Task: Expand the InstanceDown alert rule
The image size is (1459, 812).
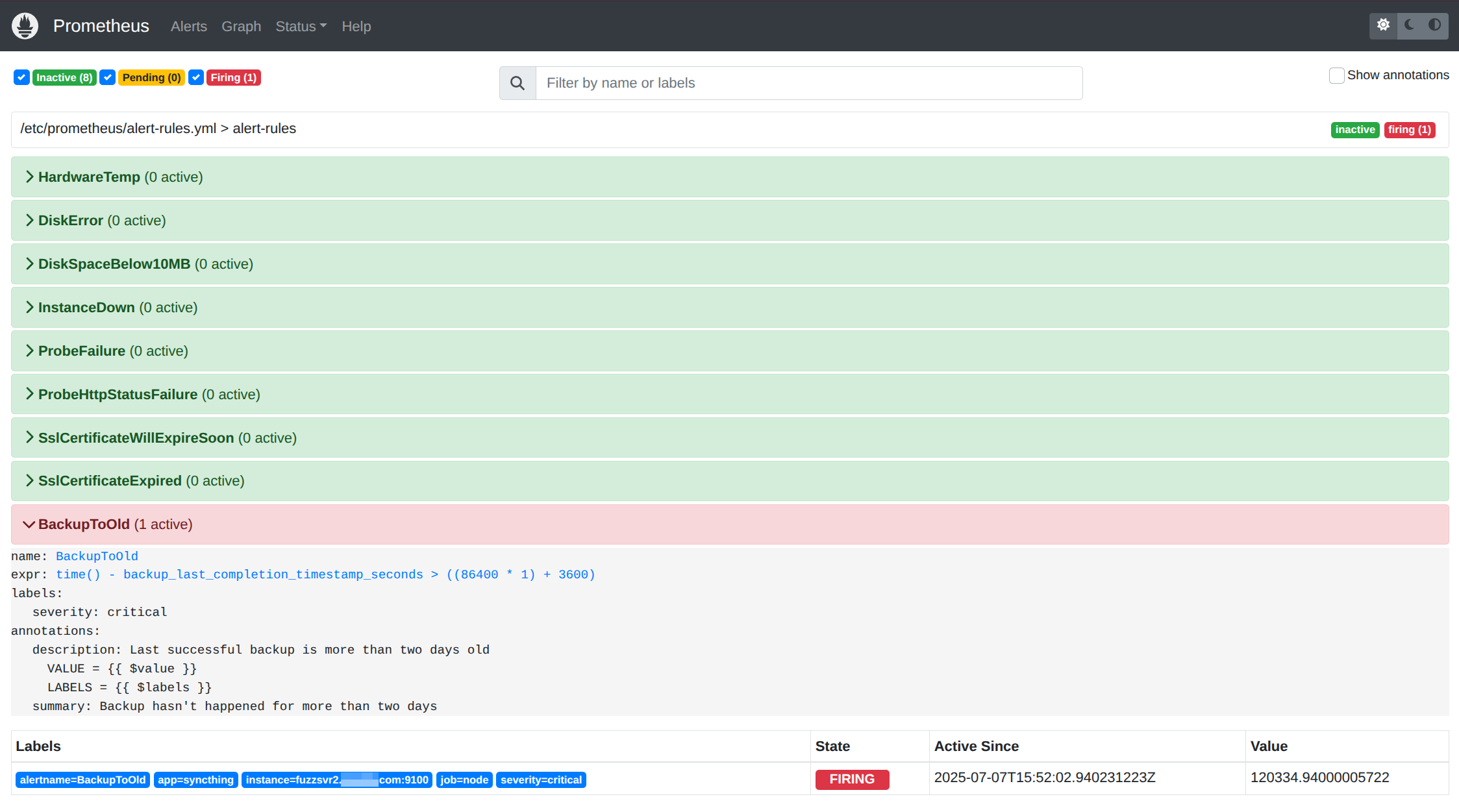Action: point(730,307)
